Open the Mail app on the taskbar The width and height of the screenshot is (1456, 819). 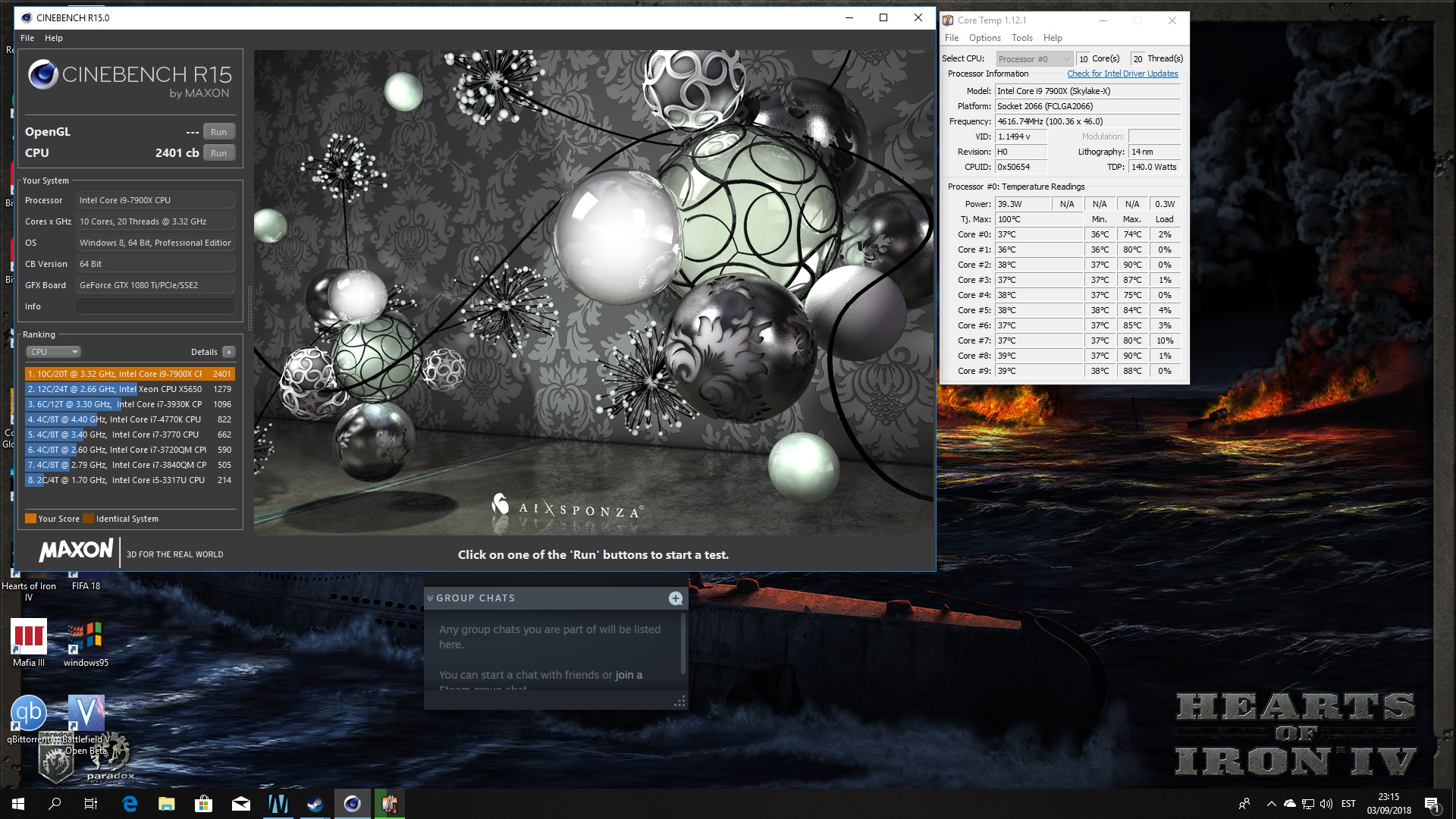tap(241, 804)
